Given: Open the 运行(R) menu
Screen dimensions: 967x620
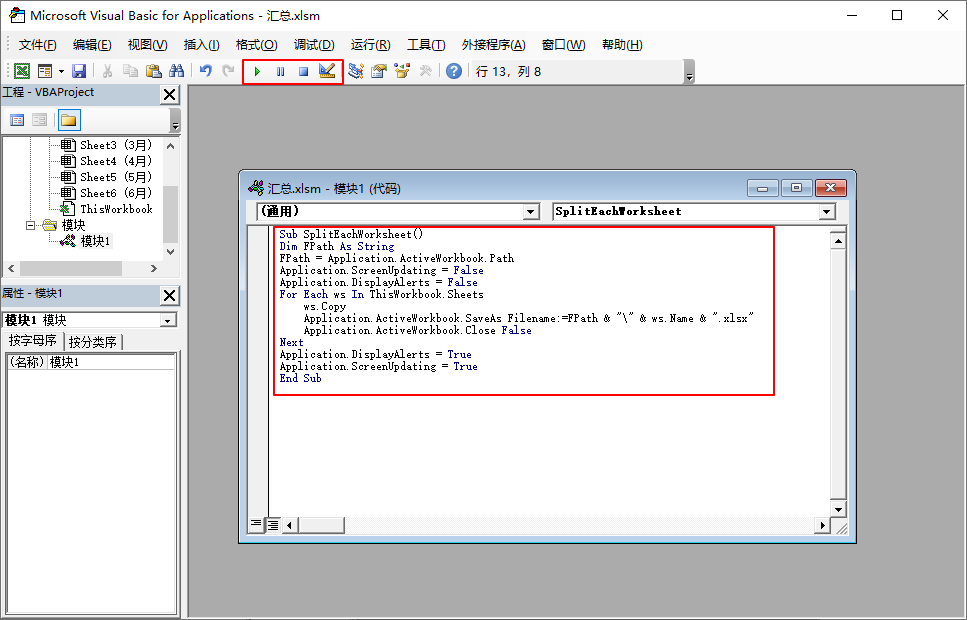Looking at the screenshot, I should pyautogui.click(x=371, y=44).
